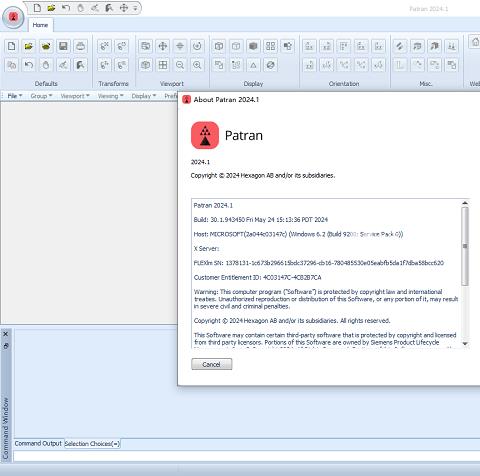Click the command input field at bottom
This screenshot has height=476, width=480.
coord(247,456)
